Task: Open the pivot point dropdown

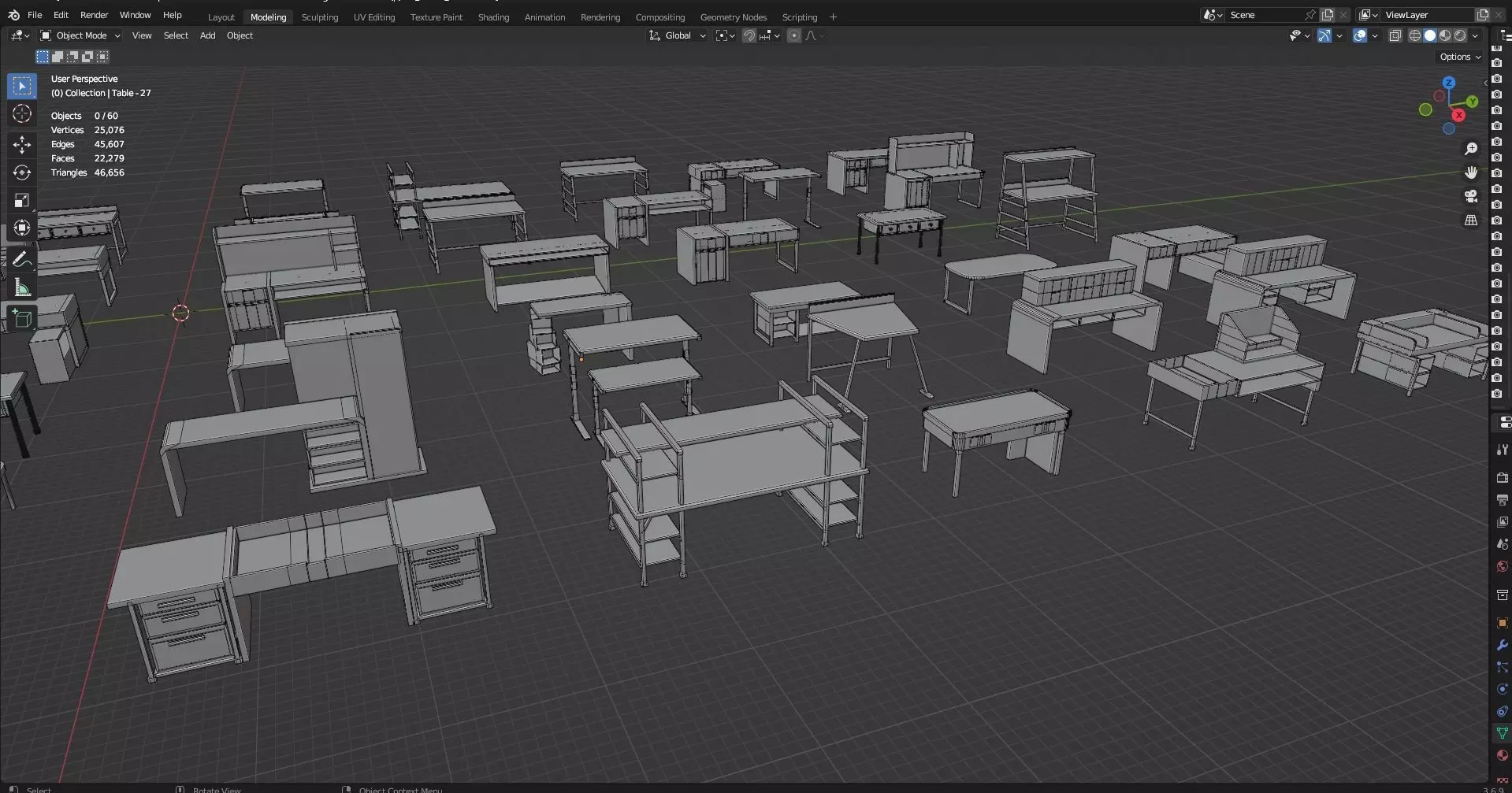Action: pyautogui.click(x=725, y=35)
